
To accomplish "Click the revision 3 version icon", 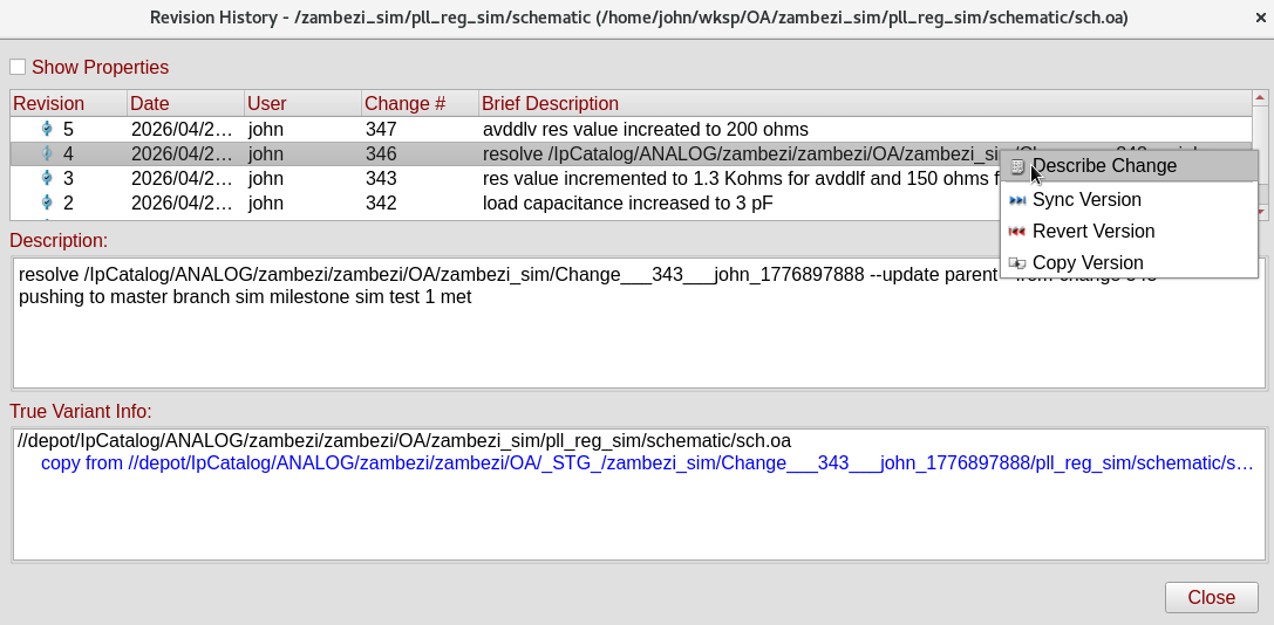I will point(46,178).
